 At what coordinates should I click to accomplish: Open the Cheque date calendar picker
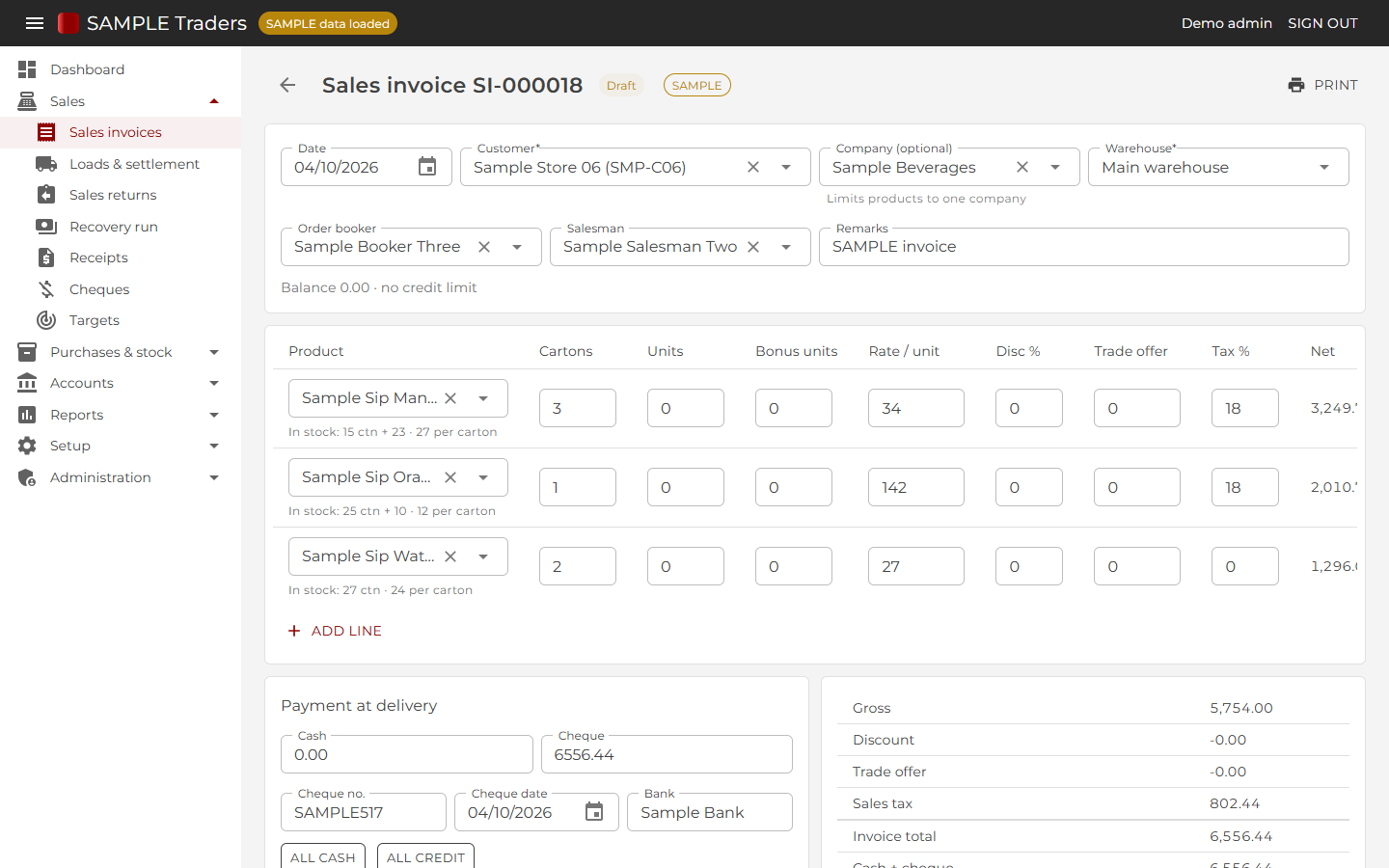[x=594, y=812]
